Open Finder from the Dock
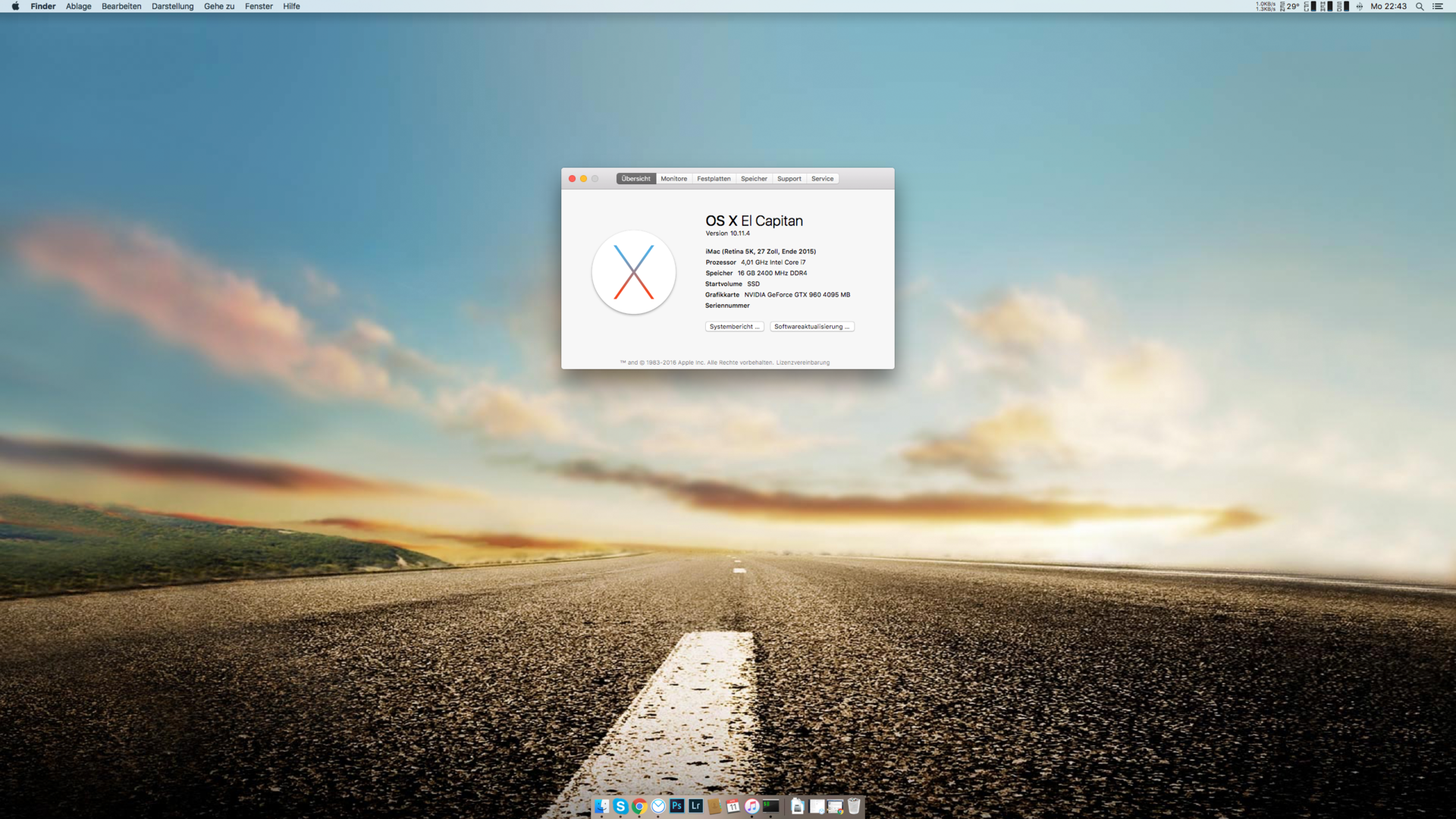The image size is (1456, 819). point(602,806)
